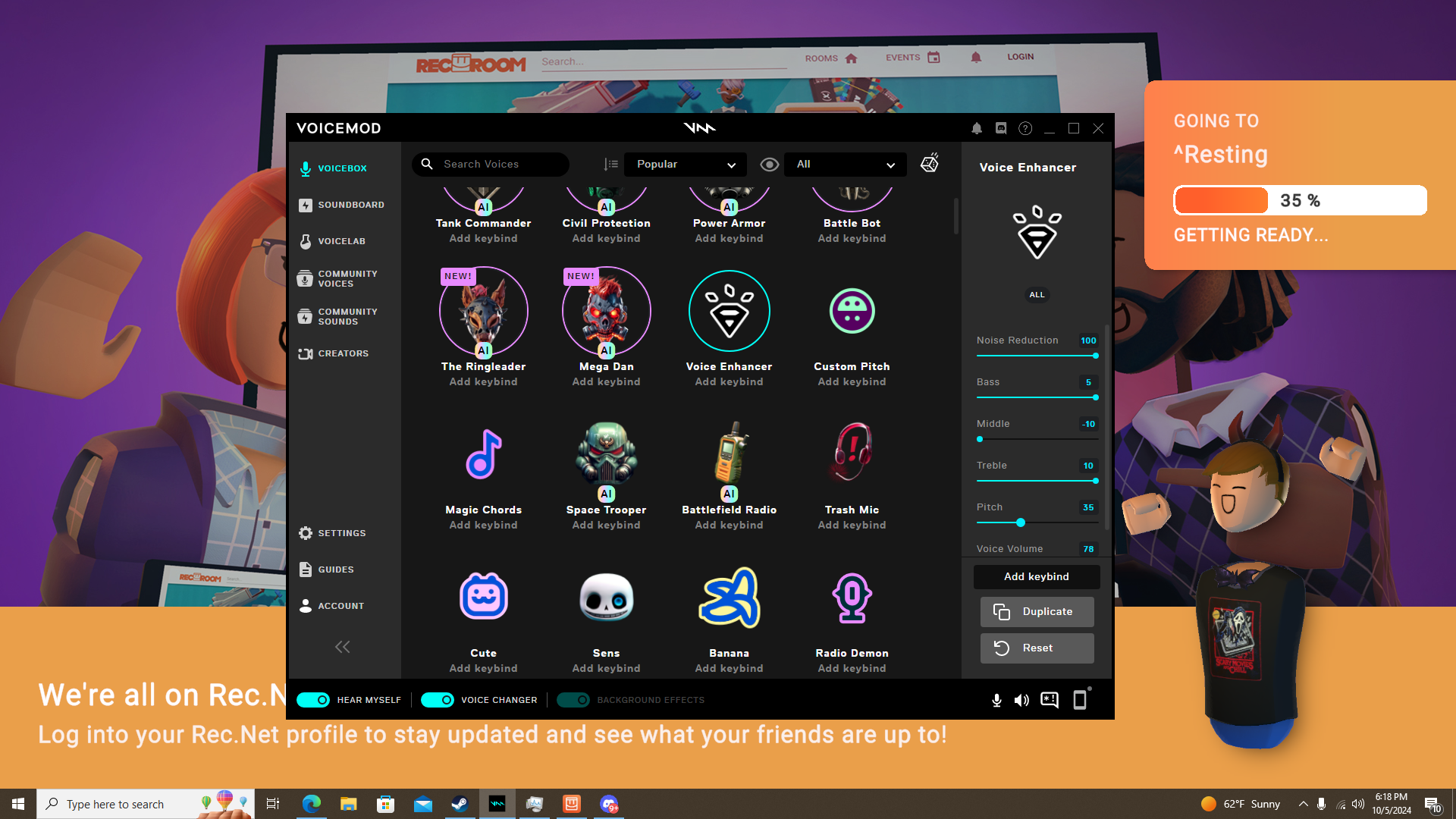Click the Pitch slider handle
The height and width of the screenshot is (819, 1456).
1021,522
